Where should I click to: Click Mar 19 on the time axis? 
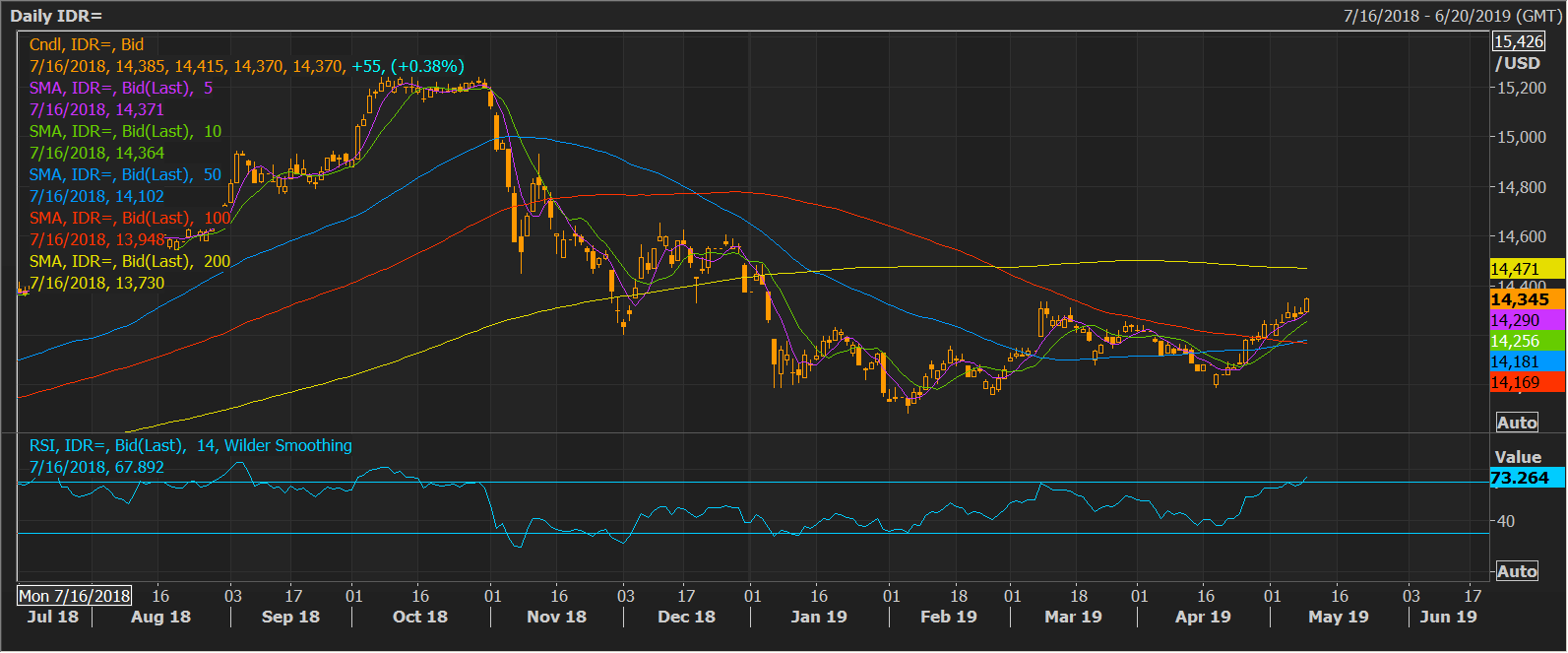tap(1073, 617)
